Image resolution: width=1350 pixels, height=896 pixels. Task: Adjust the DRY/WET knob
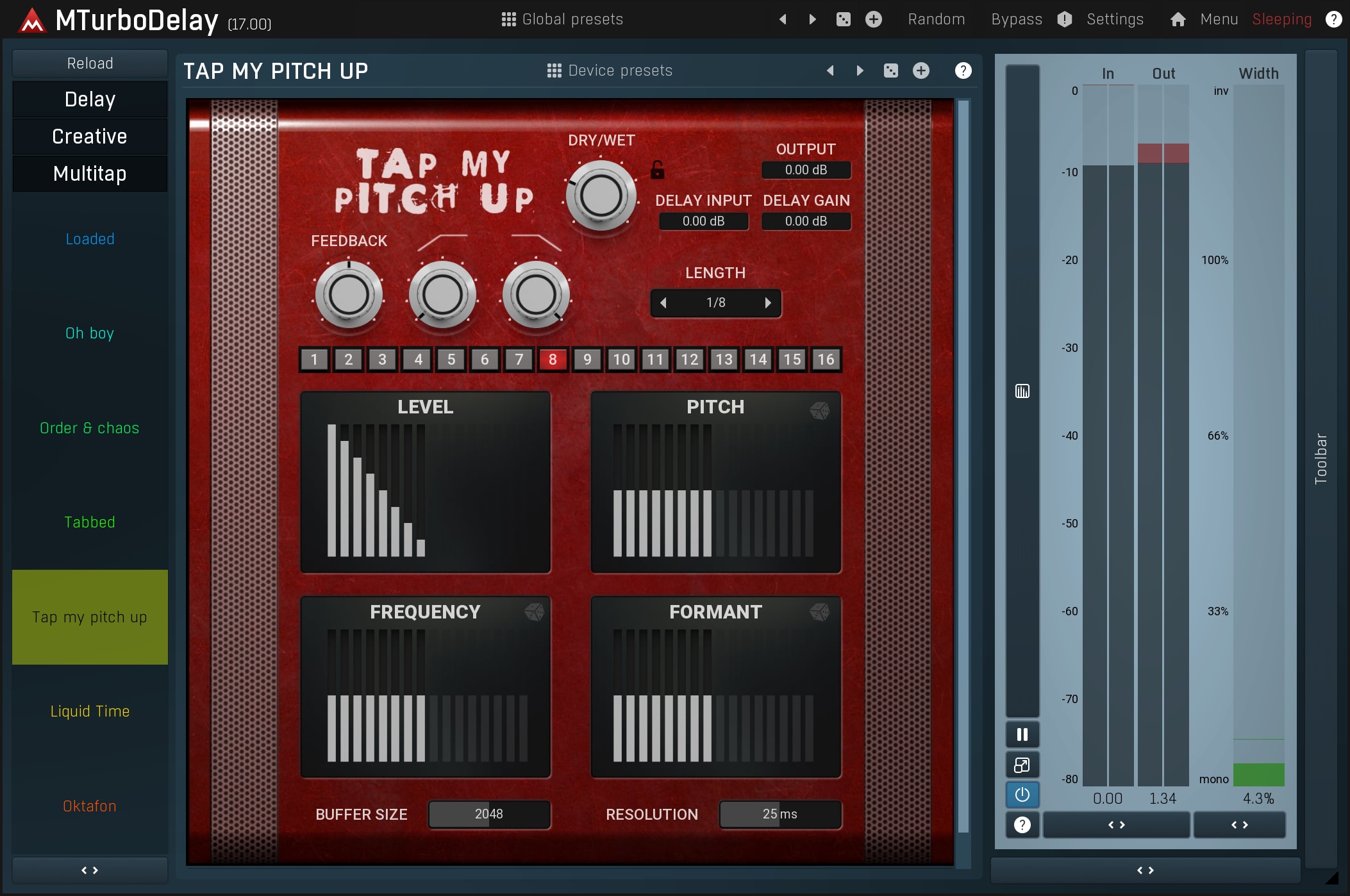tap(601, 195)
